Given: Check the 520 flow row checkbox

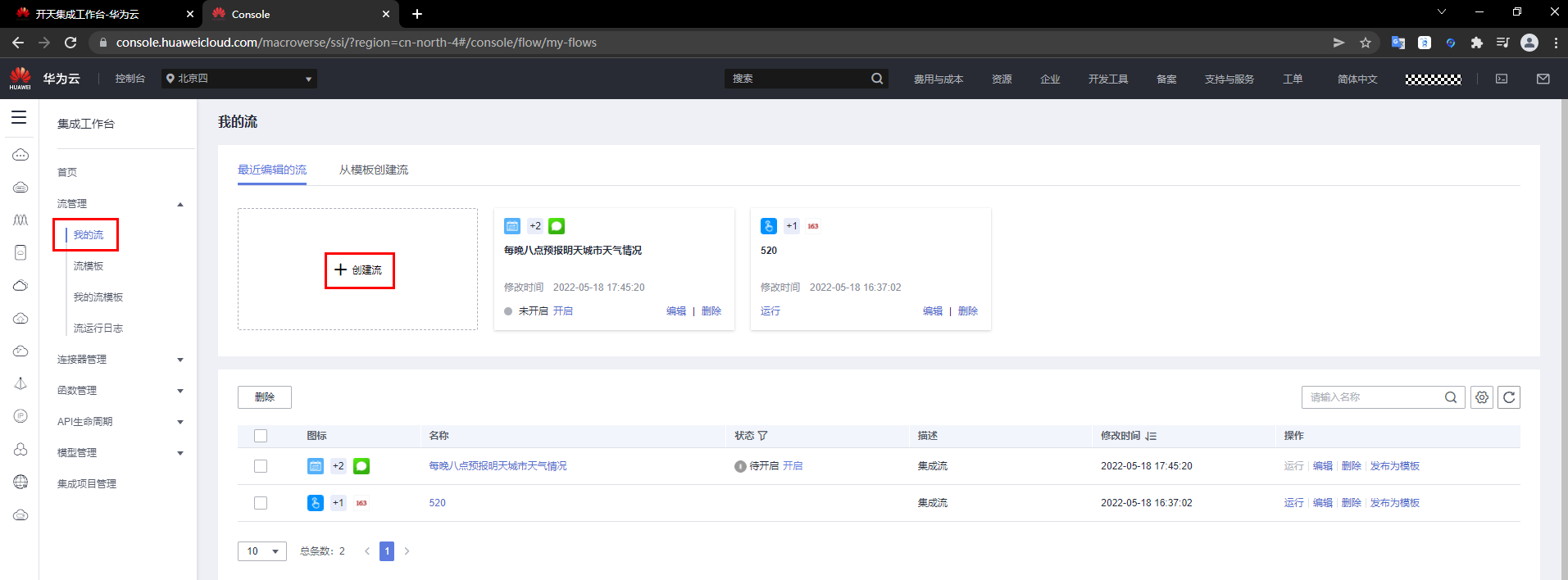Looking at the screenshot, I should pos(261,503).
